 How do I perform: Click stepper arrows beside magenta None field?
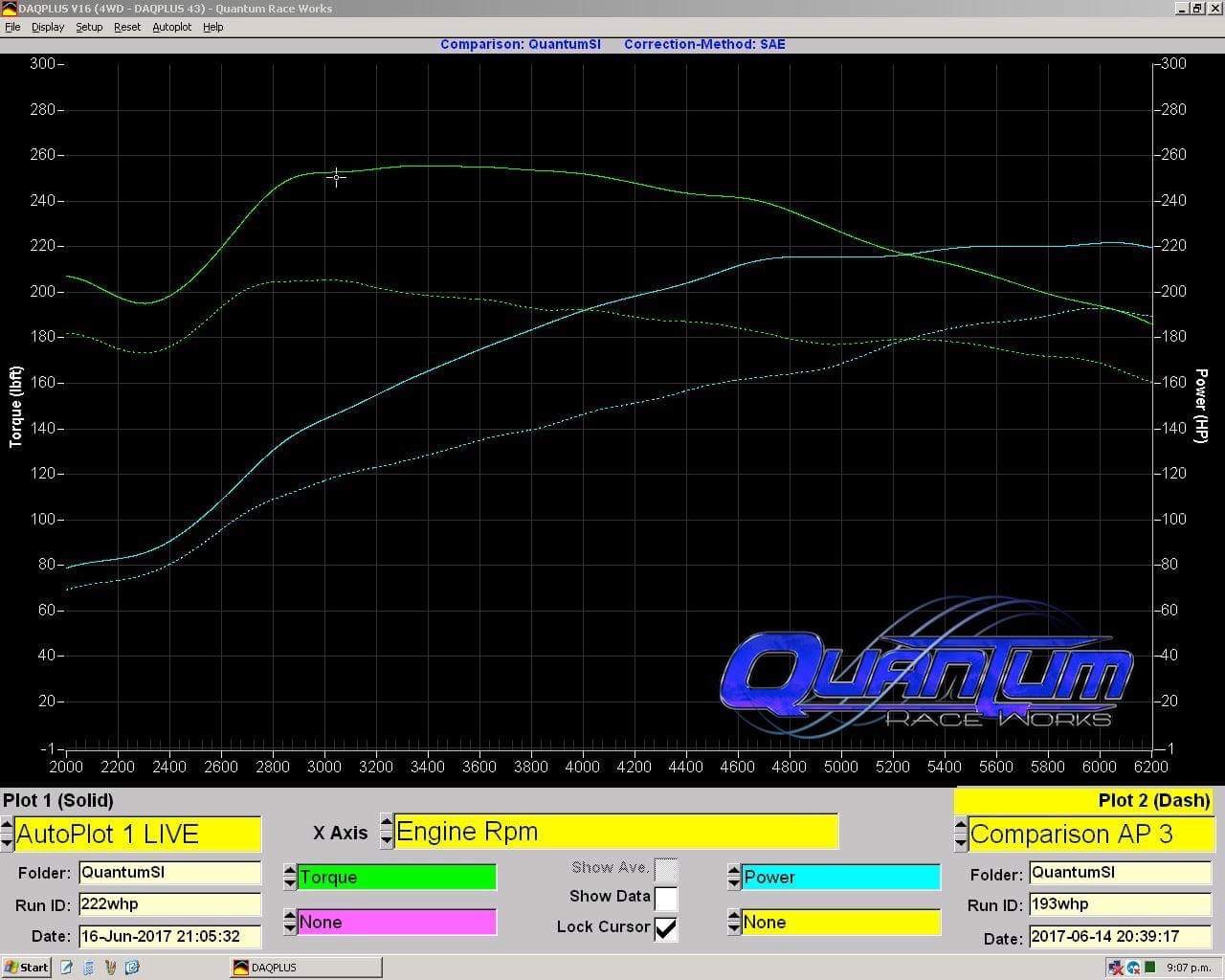[290, 922]
